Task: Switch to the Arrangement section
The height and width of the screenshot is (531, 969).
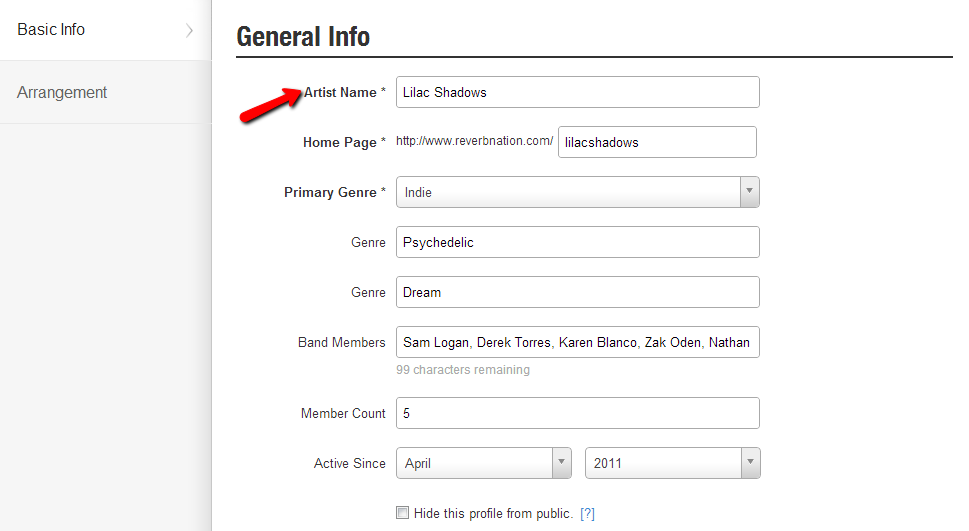Action: tap(62, 92)
